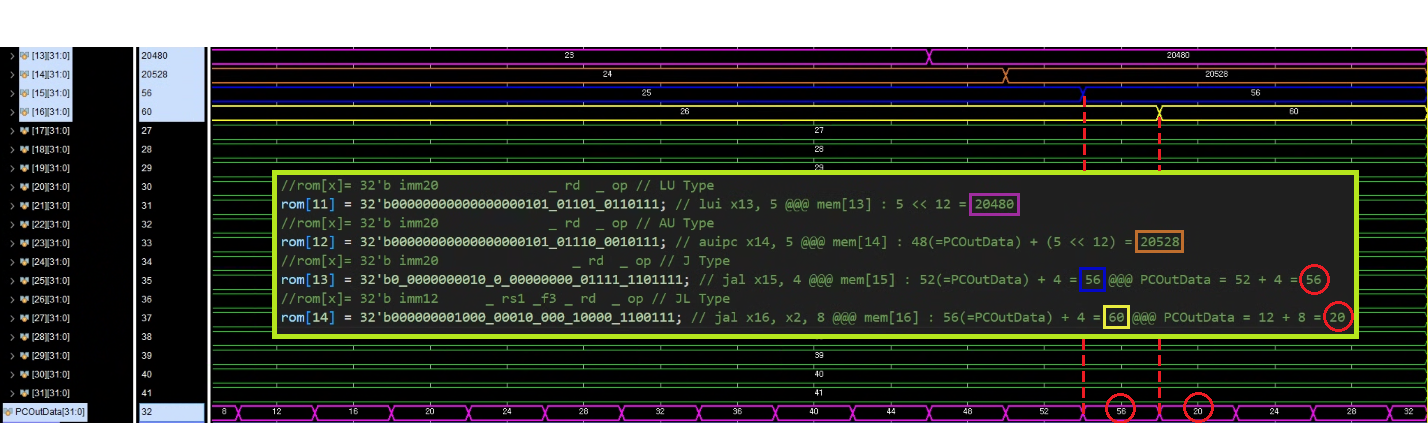Click the bus icon of signal [28][31:0]
The image size is (1428, 423).
25,337
